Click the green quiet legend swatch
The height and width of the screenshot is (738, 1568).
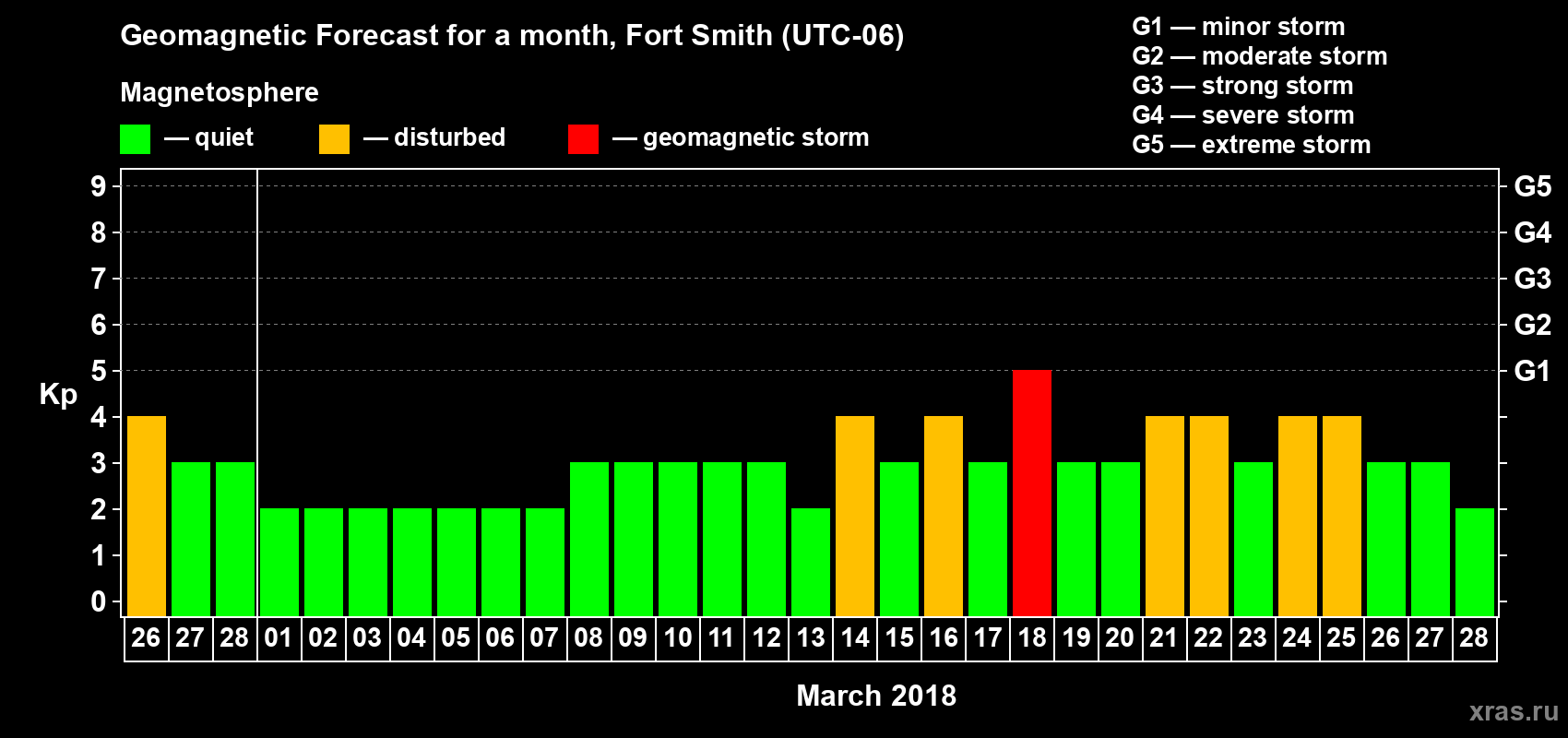135,139
